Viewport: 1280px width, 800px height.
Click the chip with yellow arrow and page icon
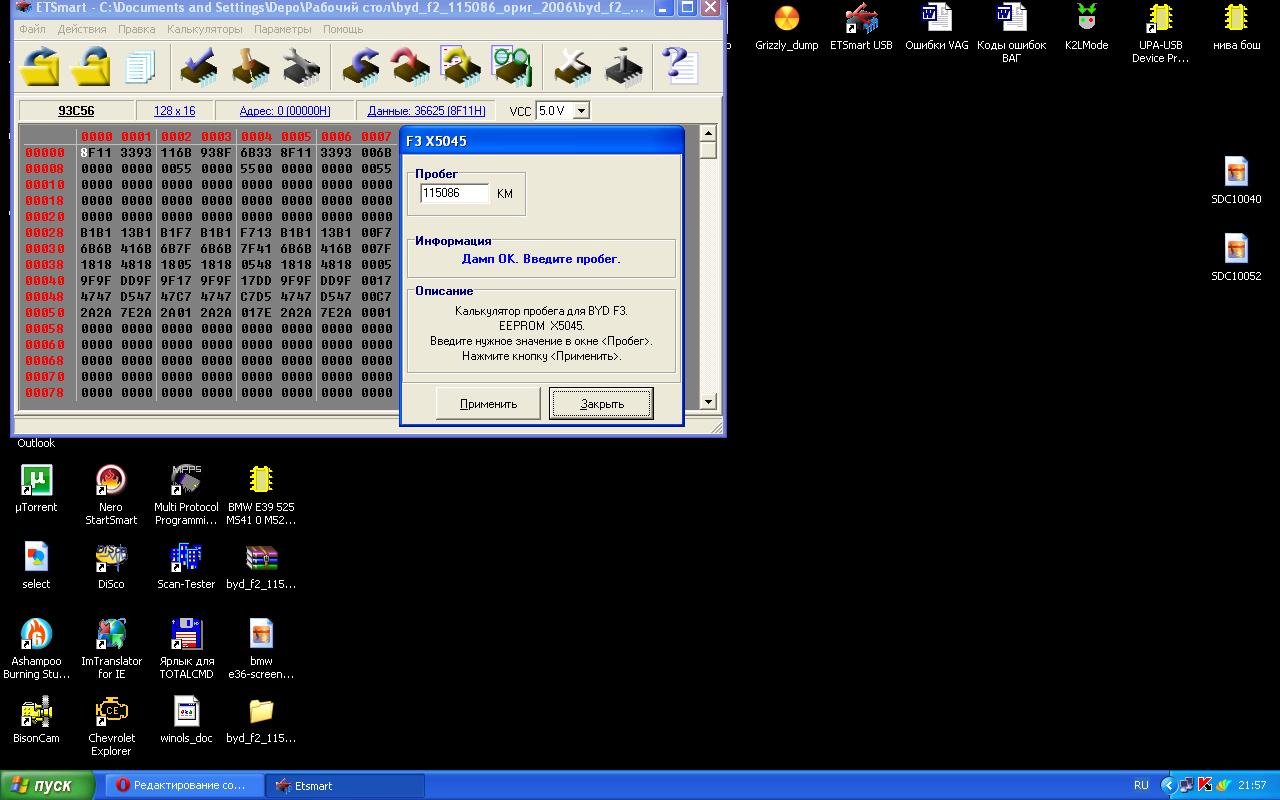pos(461,66)
